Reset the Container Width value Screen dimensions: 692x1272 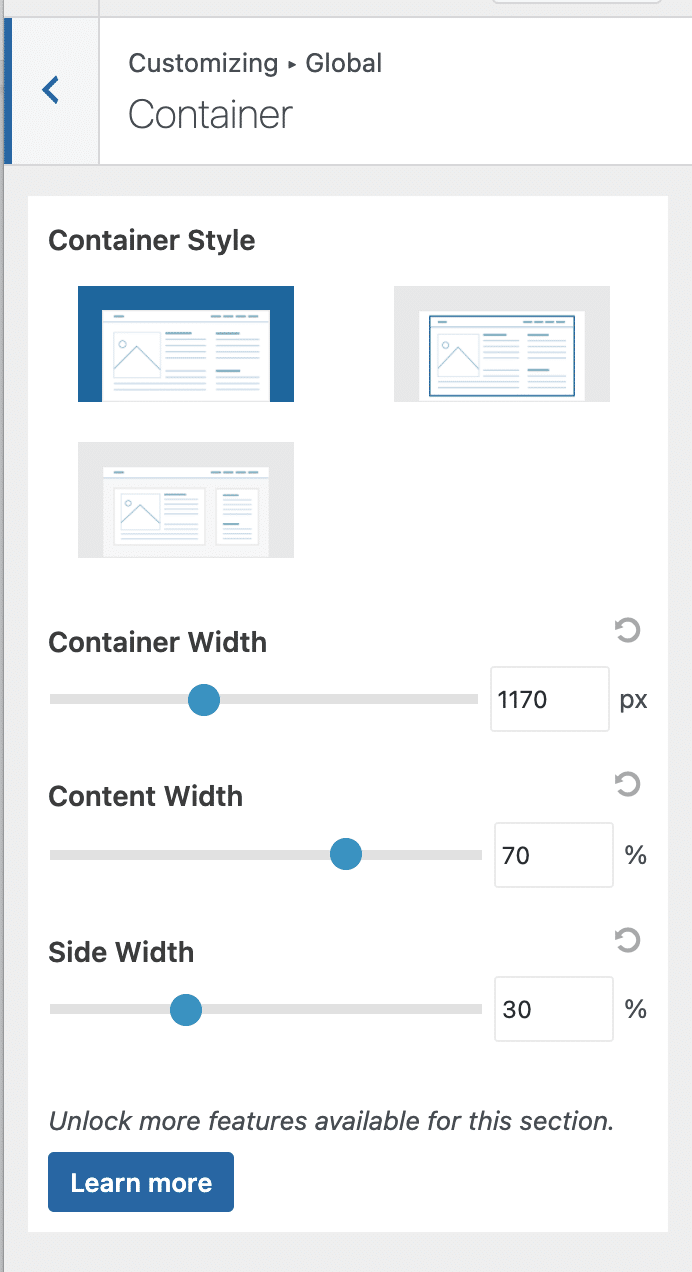[x=627, y=630]
